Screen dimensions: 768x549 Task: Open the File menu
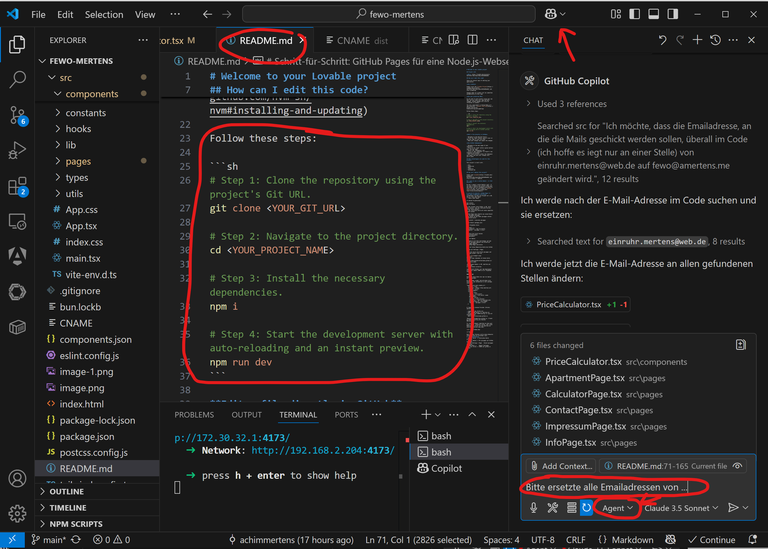38,15
